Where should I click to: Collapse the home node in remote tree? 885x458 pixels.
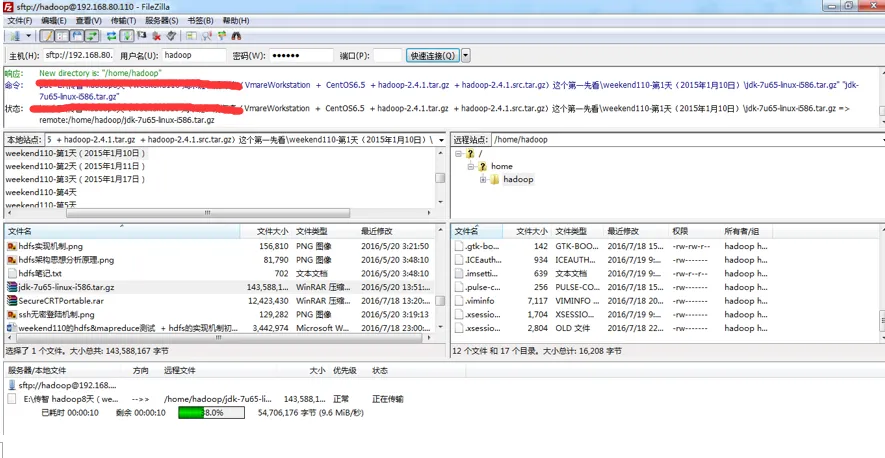pos(471,167)
